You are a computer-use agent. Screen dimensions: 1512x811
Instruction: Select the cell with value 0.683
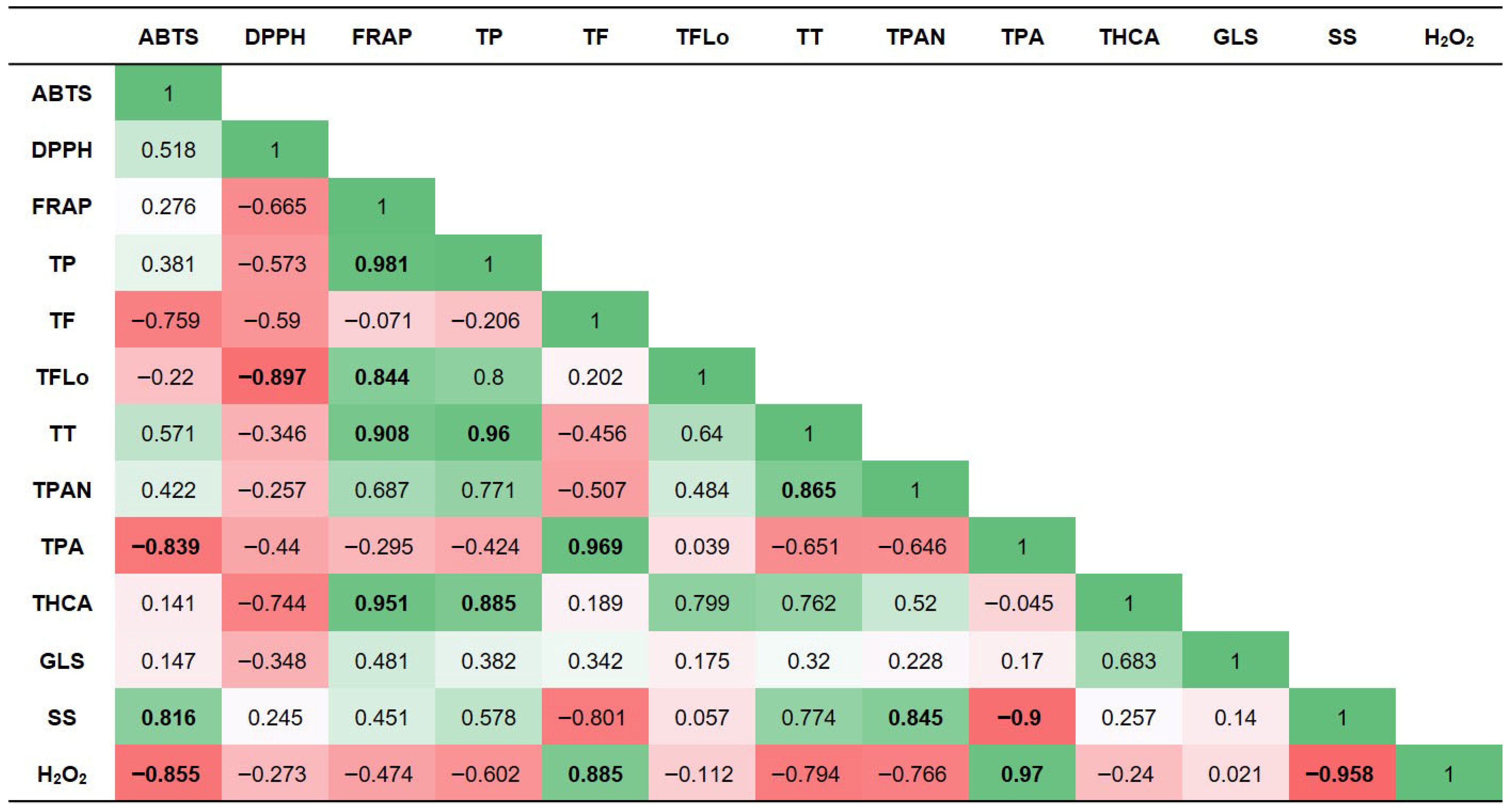(1129, 661)
